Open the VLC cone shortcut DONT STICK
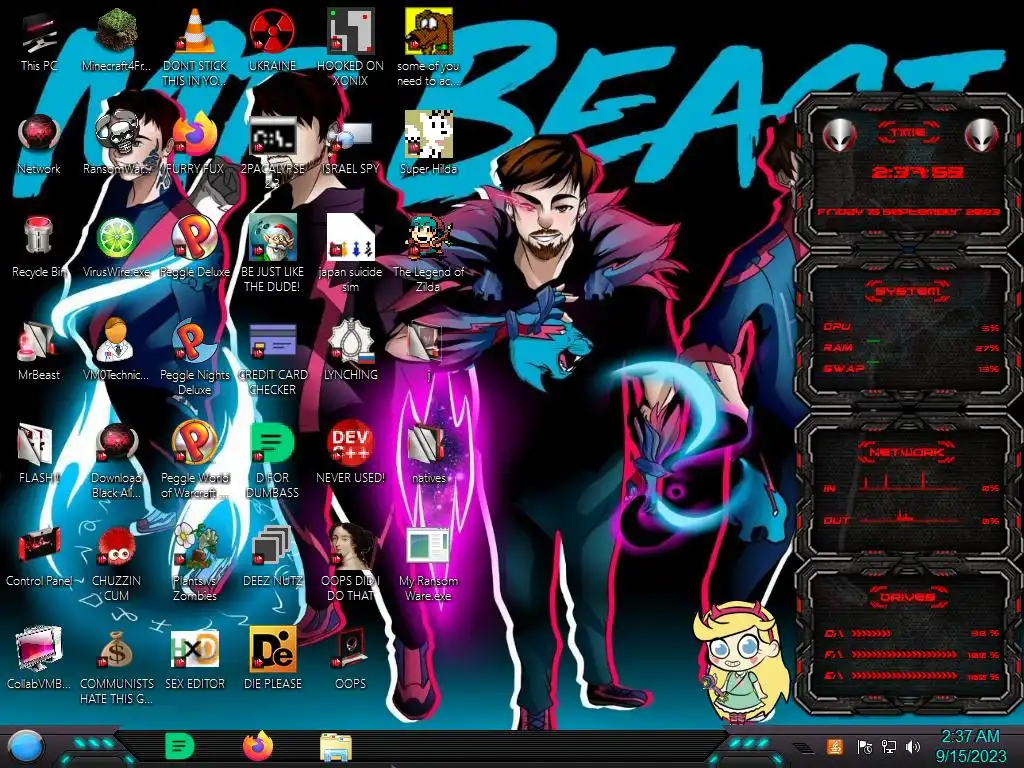1024x768 pixels. point(195,31)
